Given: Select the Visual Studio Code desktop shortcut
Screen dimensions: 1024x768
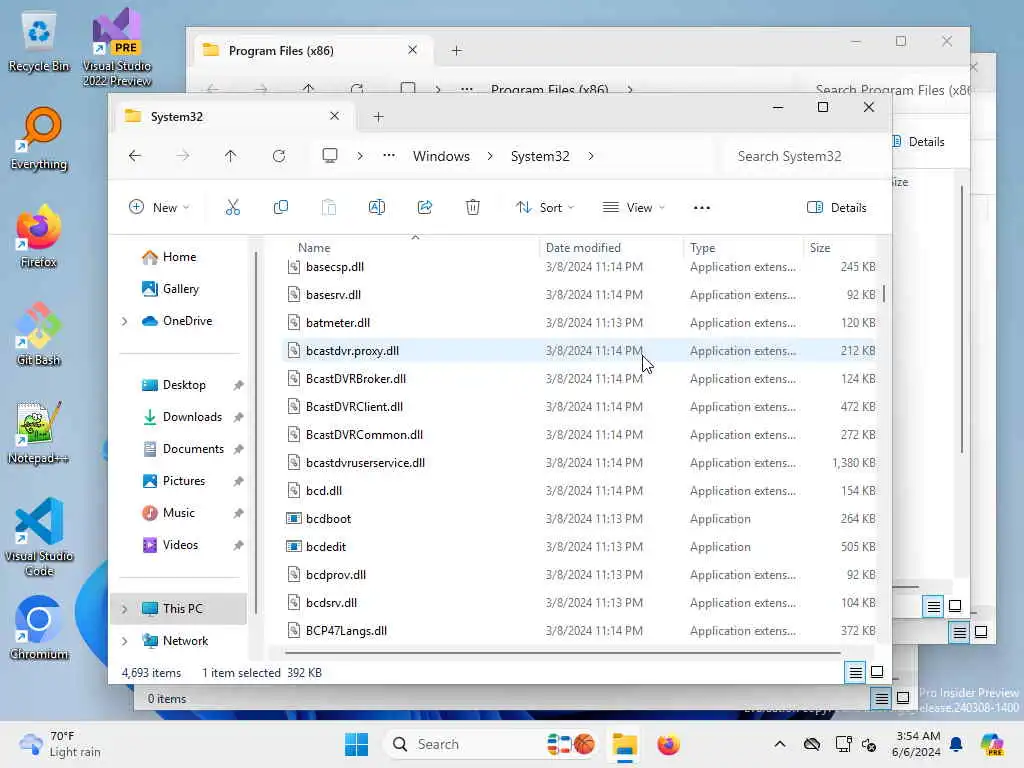Looking at the screenshot, I should (x=39, y=537).
